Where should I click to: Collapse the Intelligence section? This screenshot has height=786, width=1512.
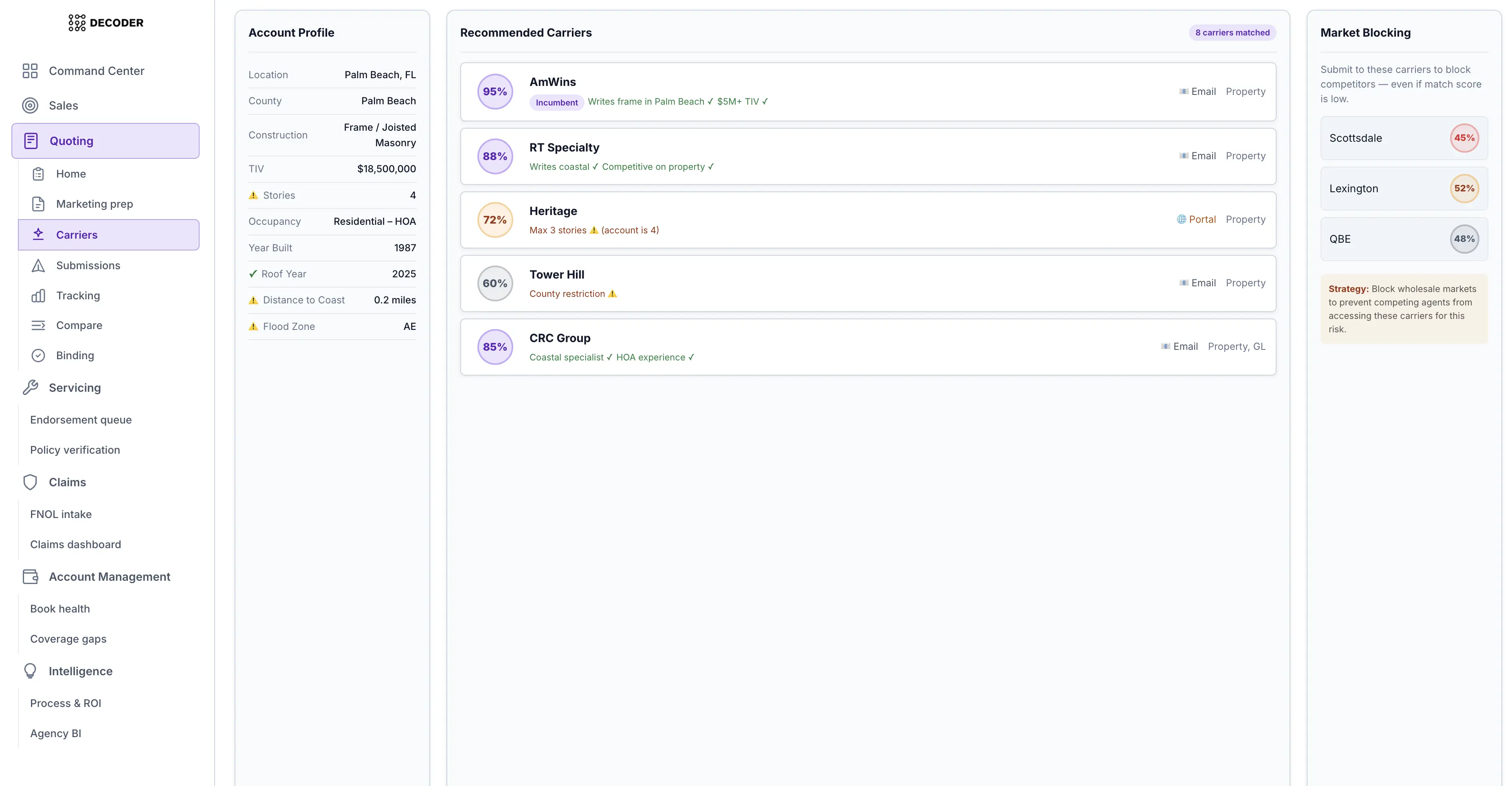tap(80, 672)
